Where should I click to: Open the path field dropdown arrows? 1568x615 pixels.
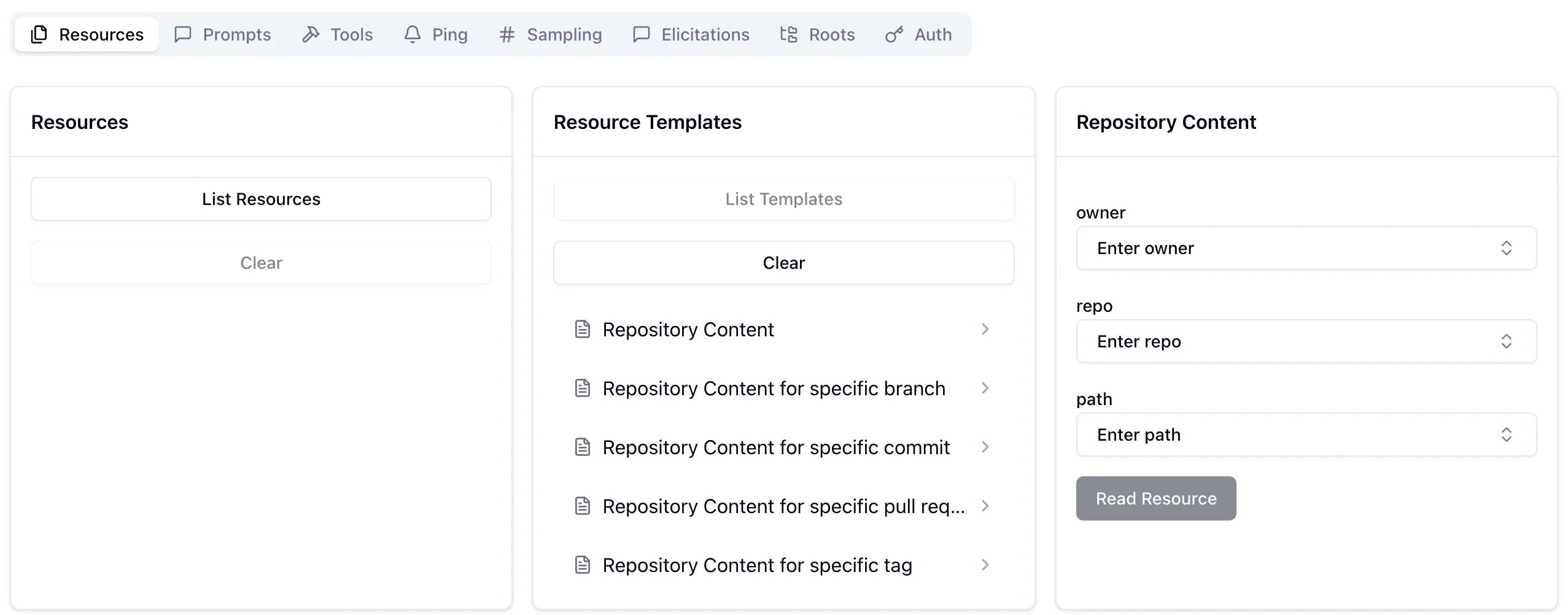point(1506,435)
